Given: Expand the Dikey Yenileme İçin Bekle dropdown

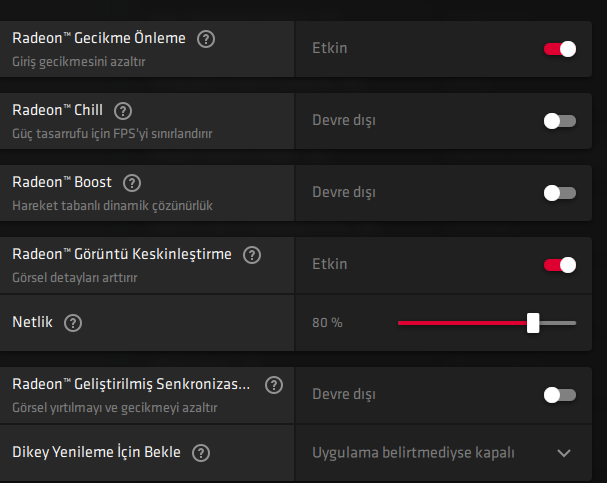Looking at the screenshot, I should click(564, 453).
